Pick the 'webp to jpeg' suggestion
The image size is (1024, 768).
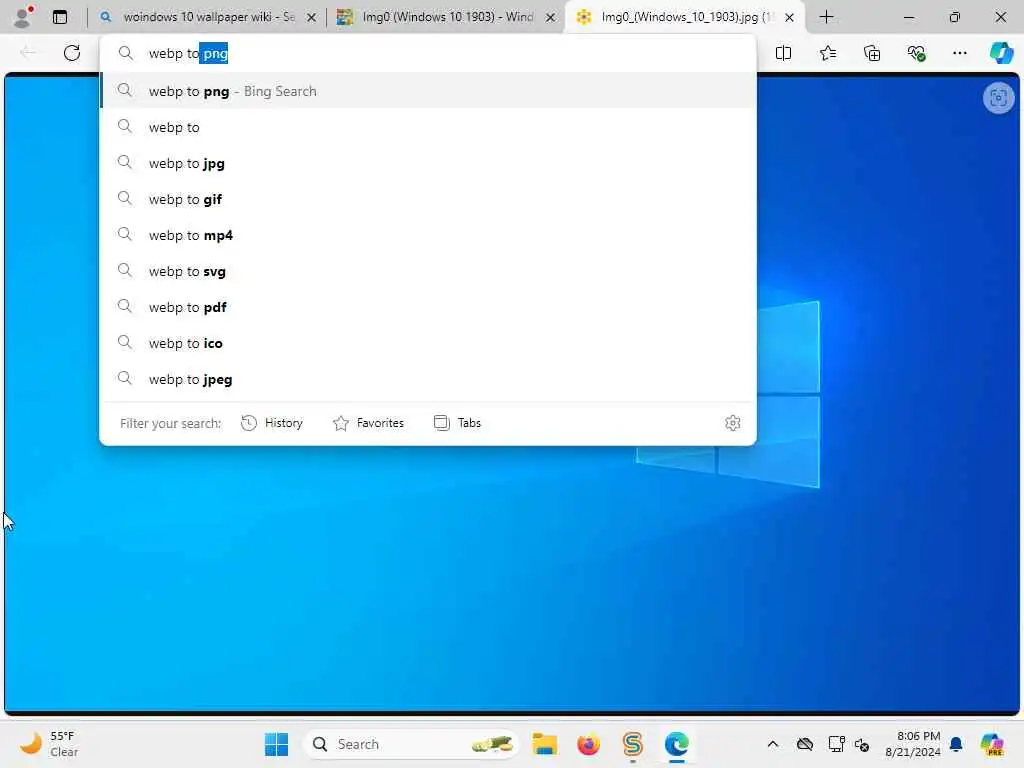[x=428, y=378]
